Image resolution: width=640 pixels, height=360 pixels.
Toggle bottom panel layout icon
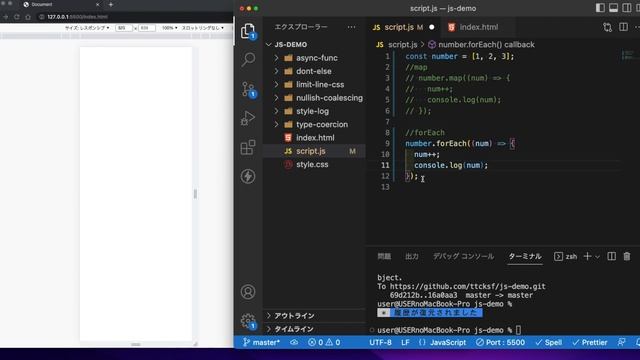pos(613,8)
